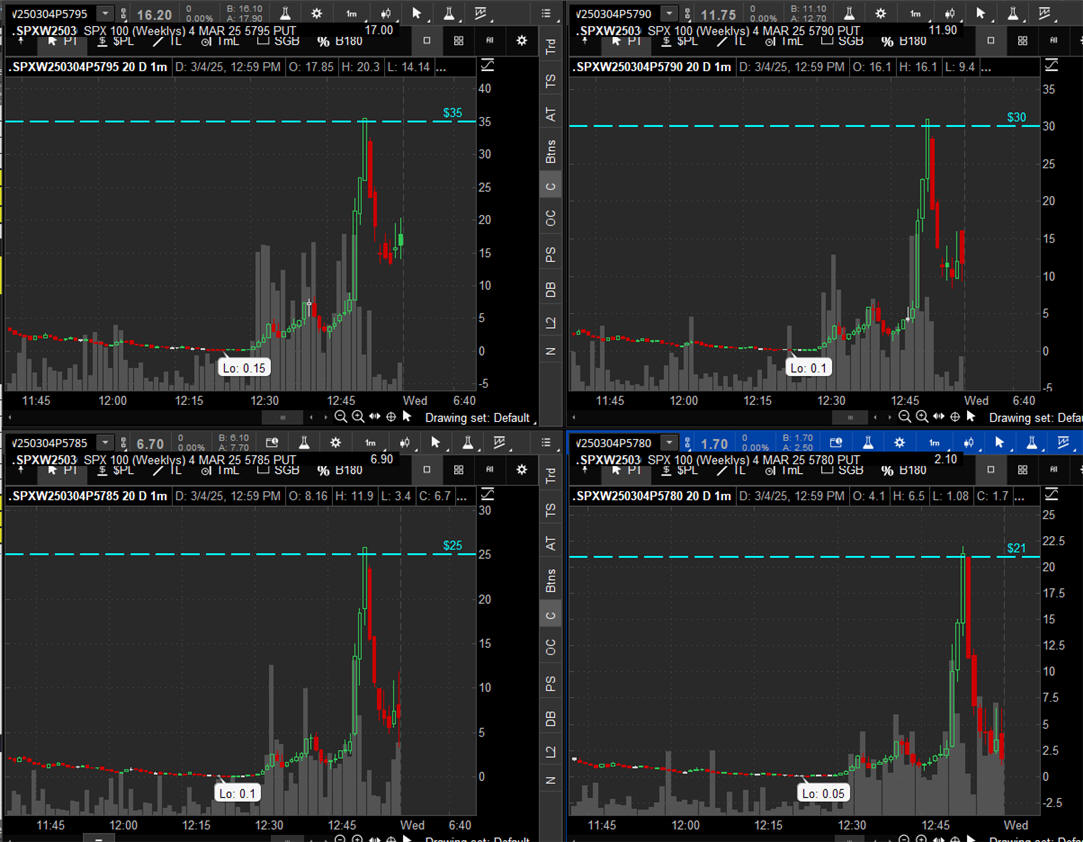Select PT pointer drawing button in 5795 PUT chart

coord(62,41)
